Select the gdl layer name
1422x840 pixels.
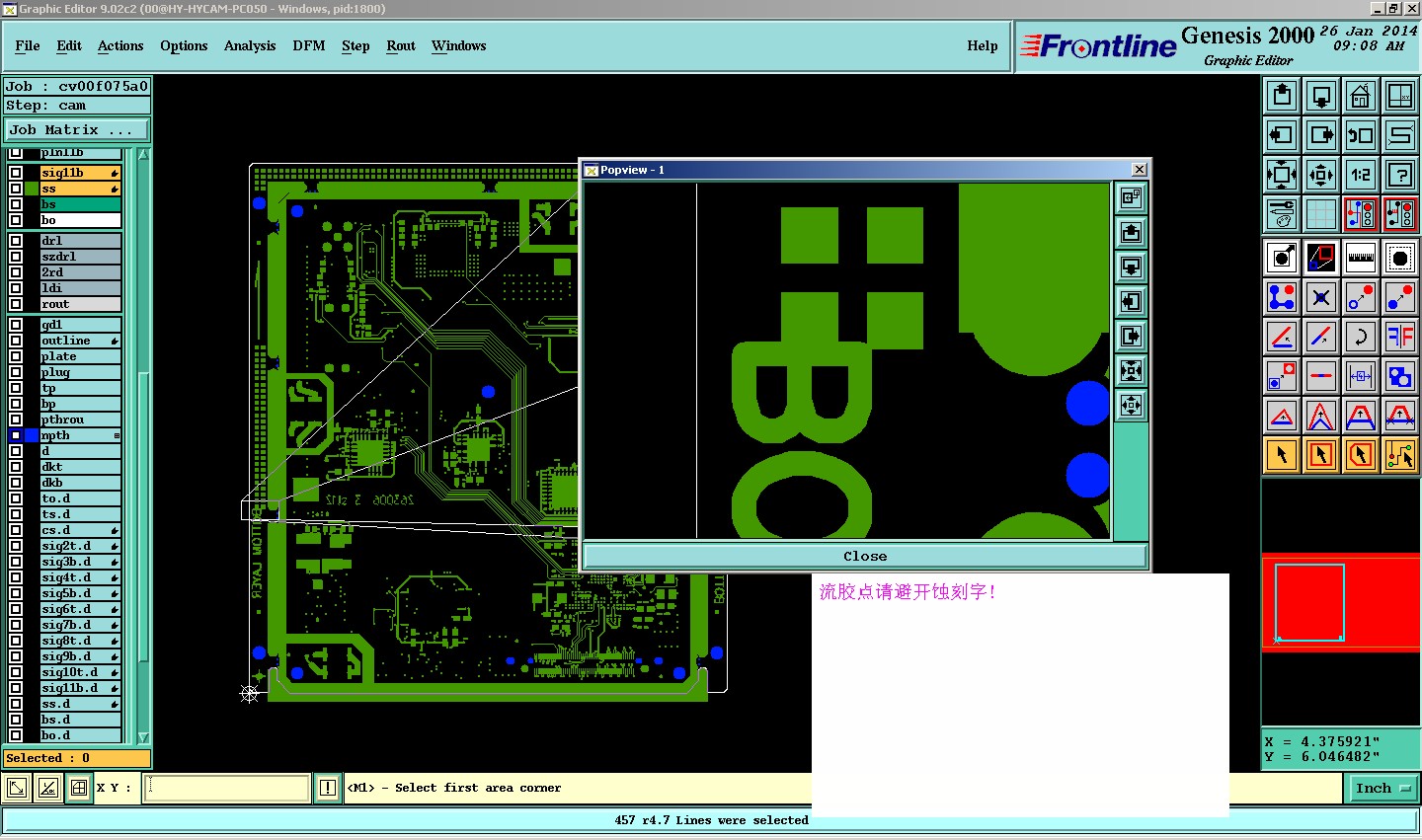tap(81, 325)
